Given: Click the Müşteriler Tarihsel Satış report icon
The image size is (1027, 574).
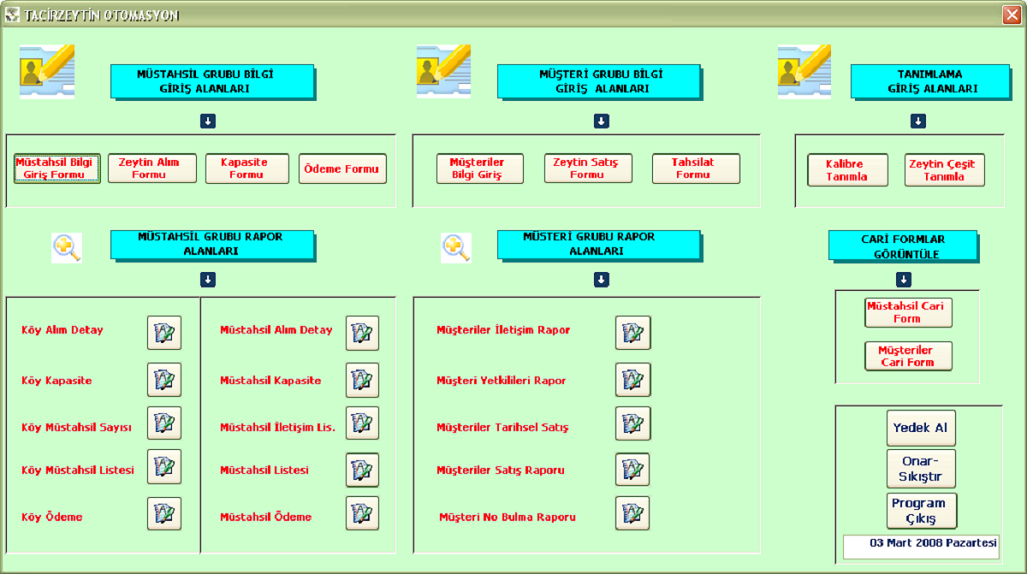Looking at the screenshot, I should (x=632, y=424).
